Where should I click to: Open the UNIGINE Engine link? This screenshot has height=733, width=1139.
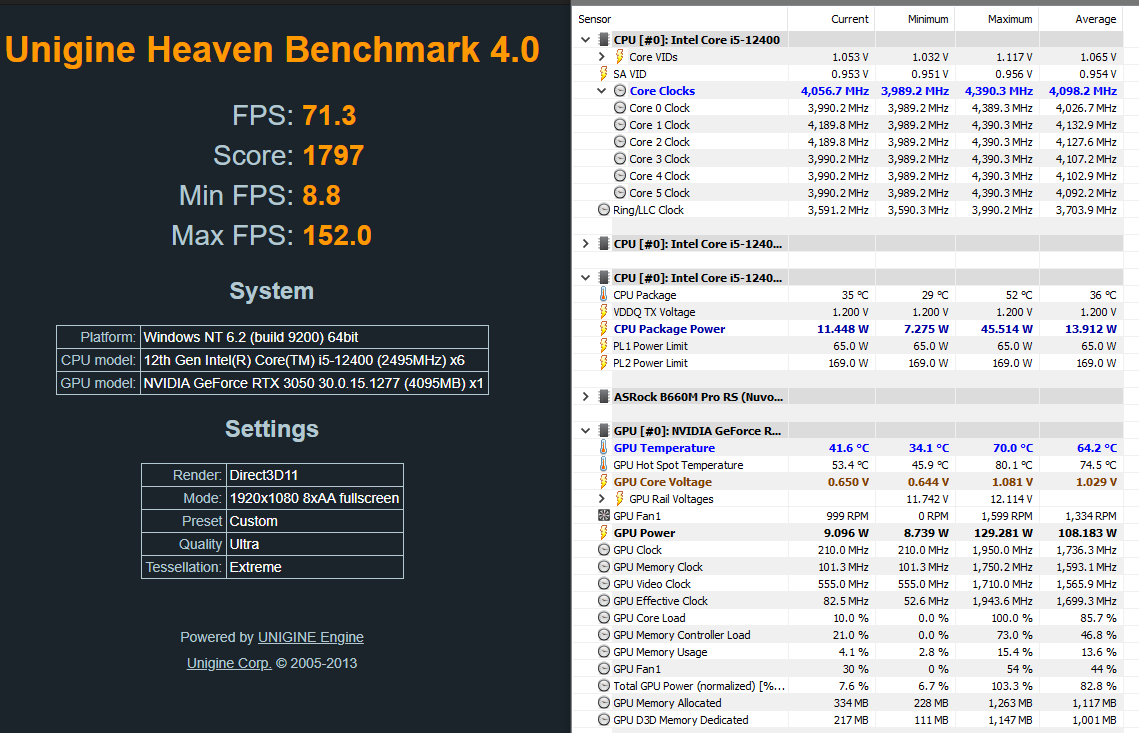[x=311, y=637]
